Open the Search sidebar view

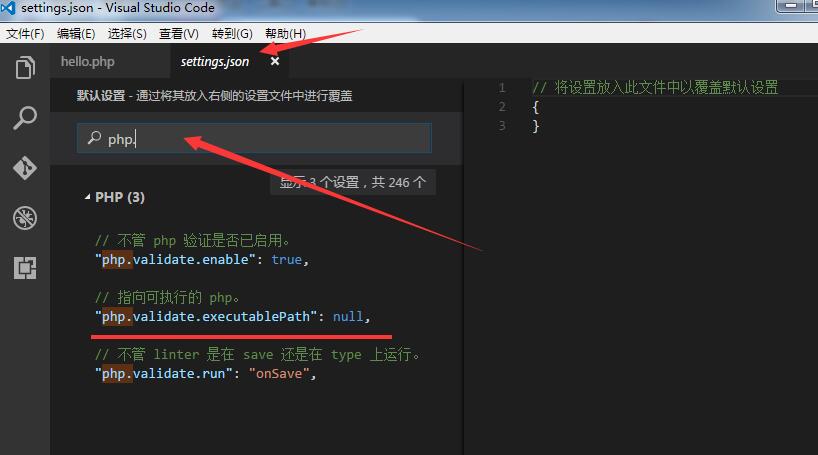[x=25, y=118]
